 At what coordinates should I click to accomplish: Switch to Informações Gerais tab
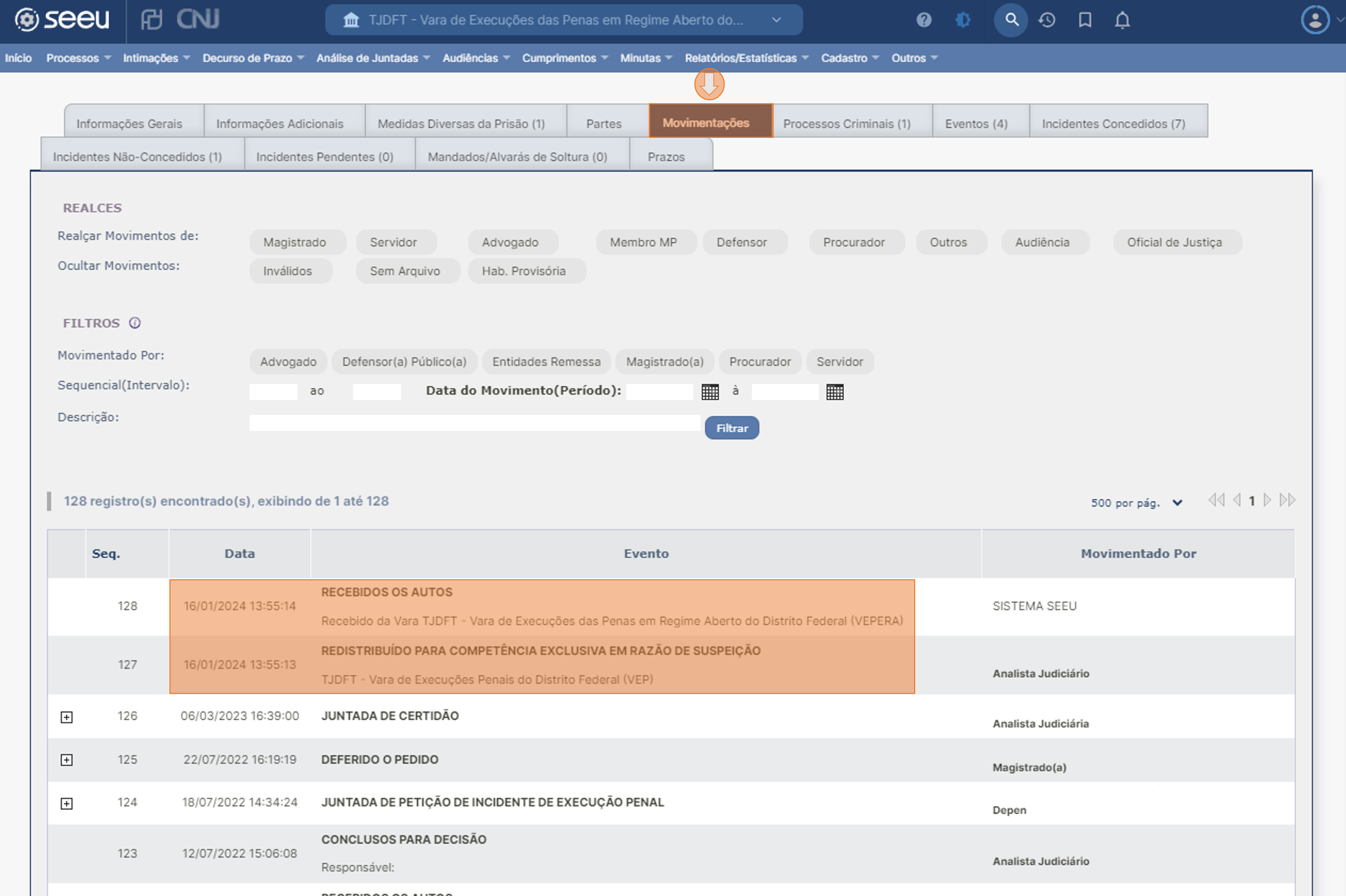pos(134,121)
